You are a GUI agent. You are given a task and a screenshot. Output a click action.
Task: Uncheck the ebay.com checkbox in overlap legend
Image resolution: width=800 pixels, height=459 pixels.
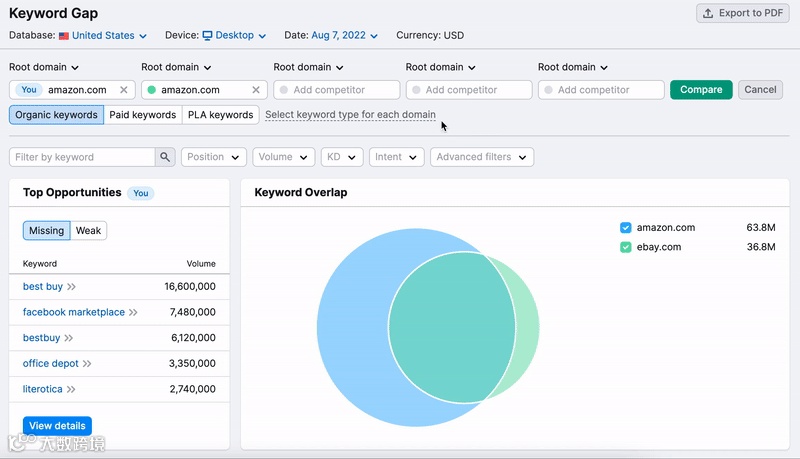pyautogui.click(x=626, y=247)
